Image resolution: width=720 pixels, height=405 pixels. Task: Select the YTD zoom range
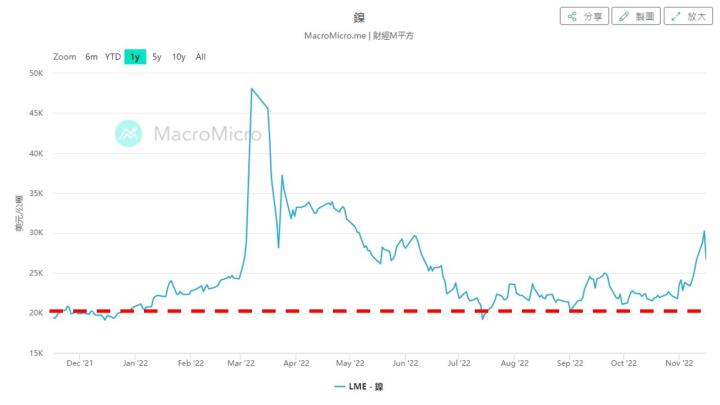(x=113, y=57)
